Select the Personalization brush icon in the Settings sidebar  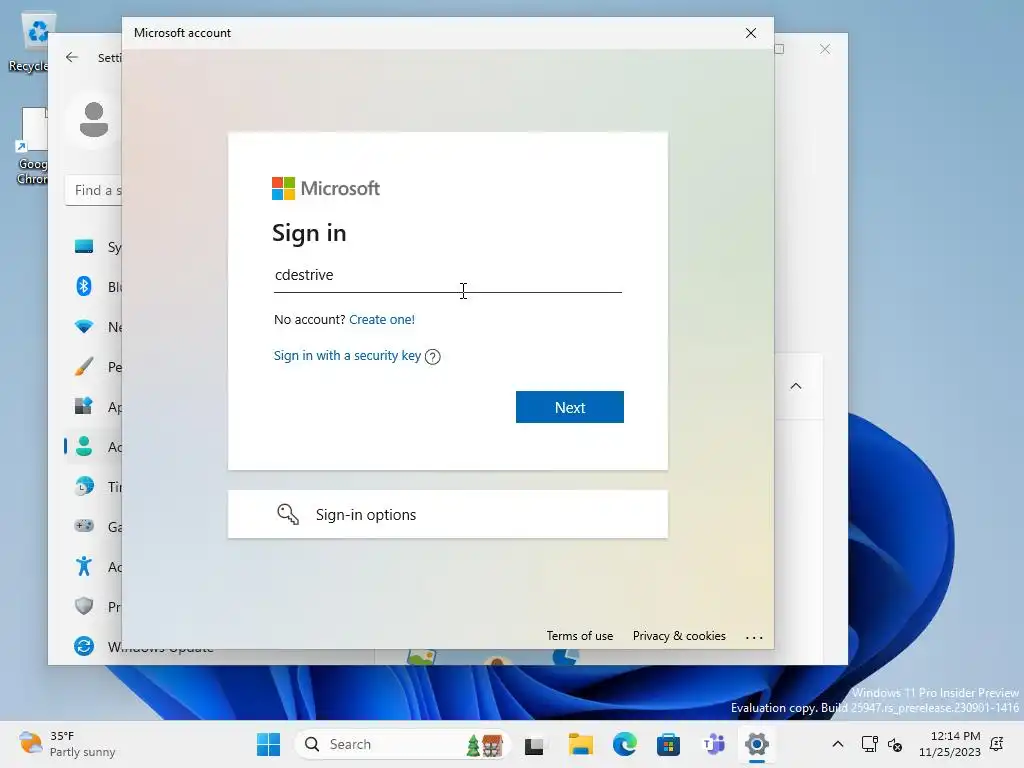click(84, 366)
